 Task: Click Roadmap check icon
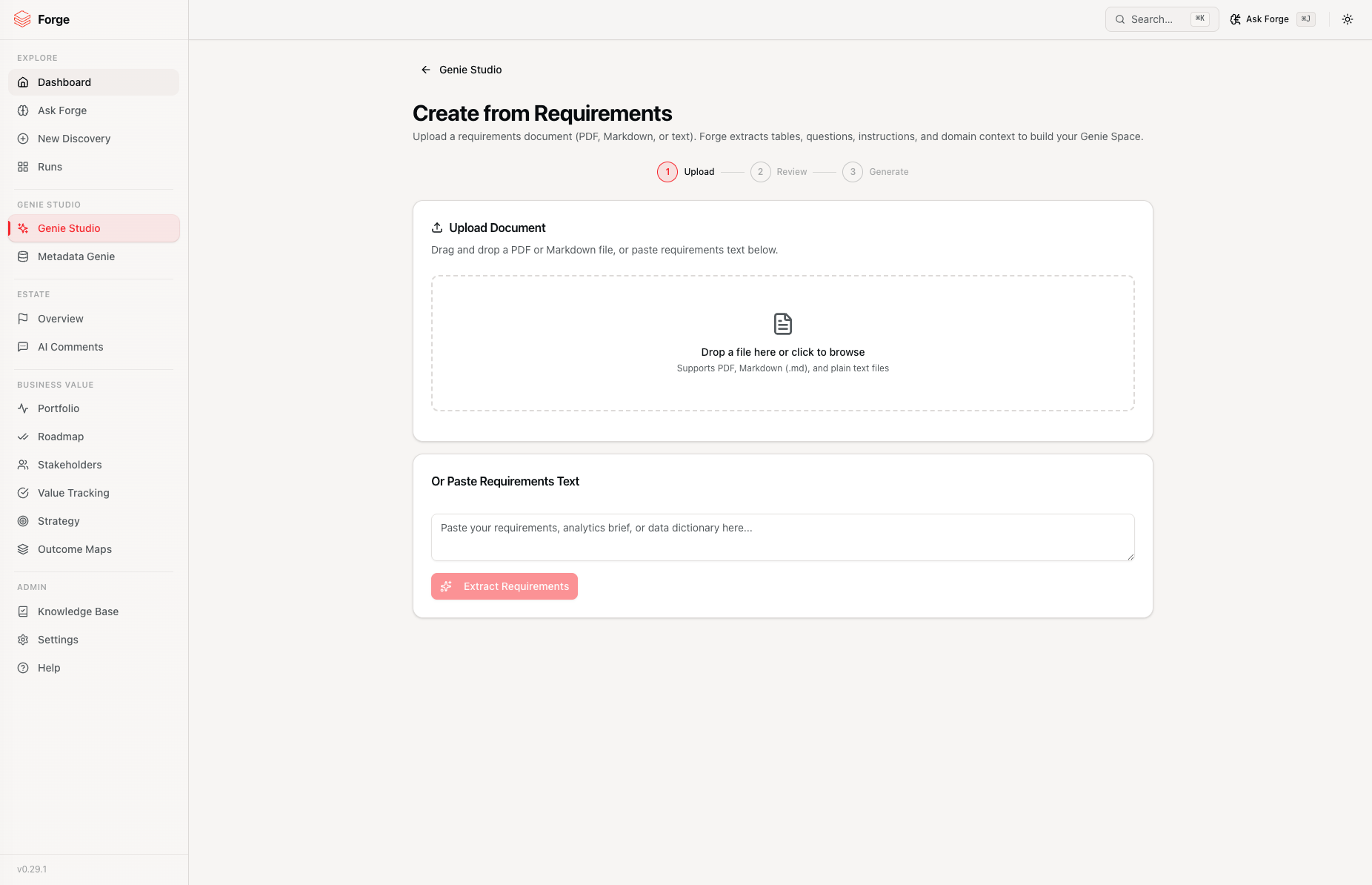coord(23,437)
